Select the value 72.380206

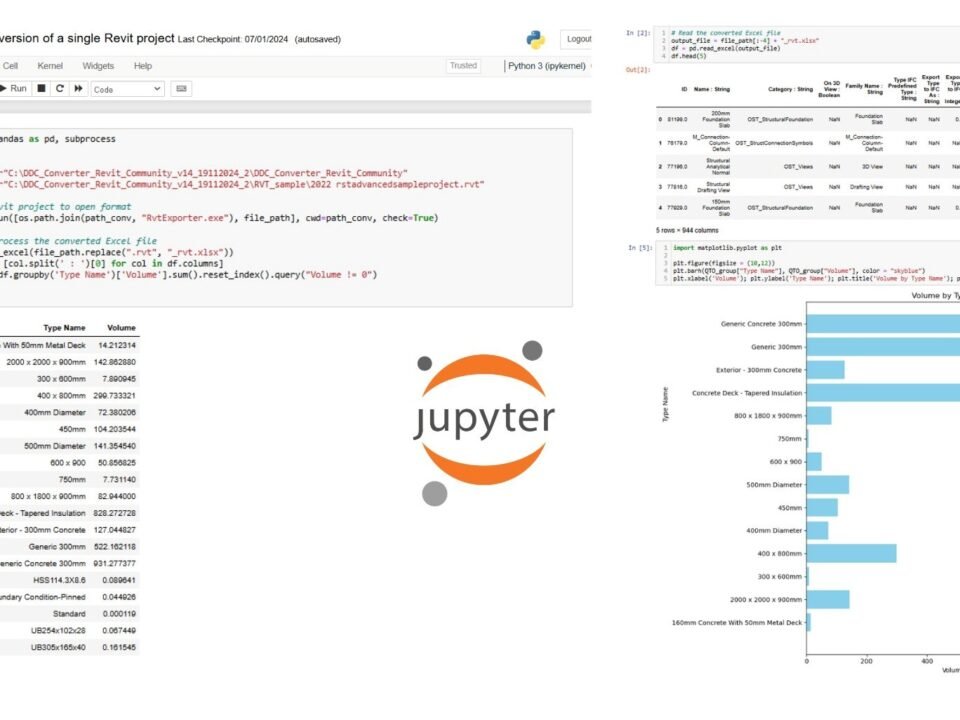pyautogui.click(x=117, y=413)
